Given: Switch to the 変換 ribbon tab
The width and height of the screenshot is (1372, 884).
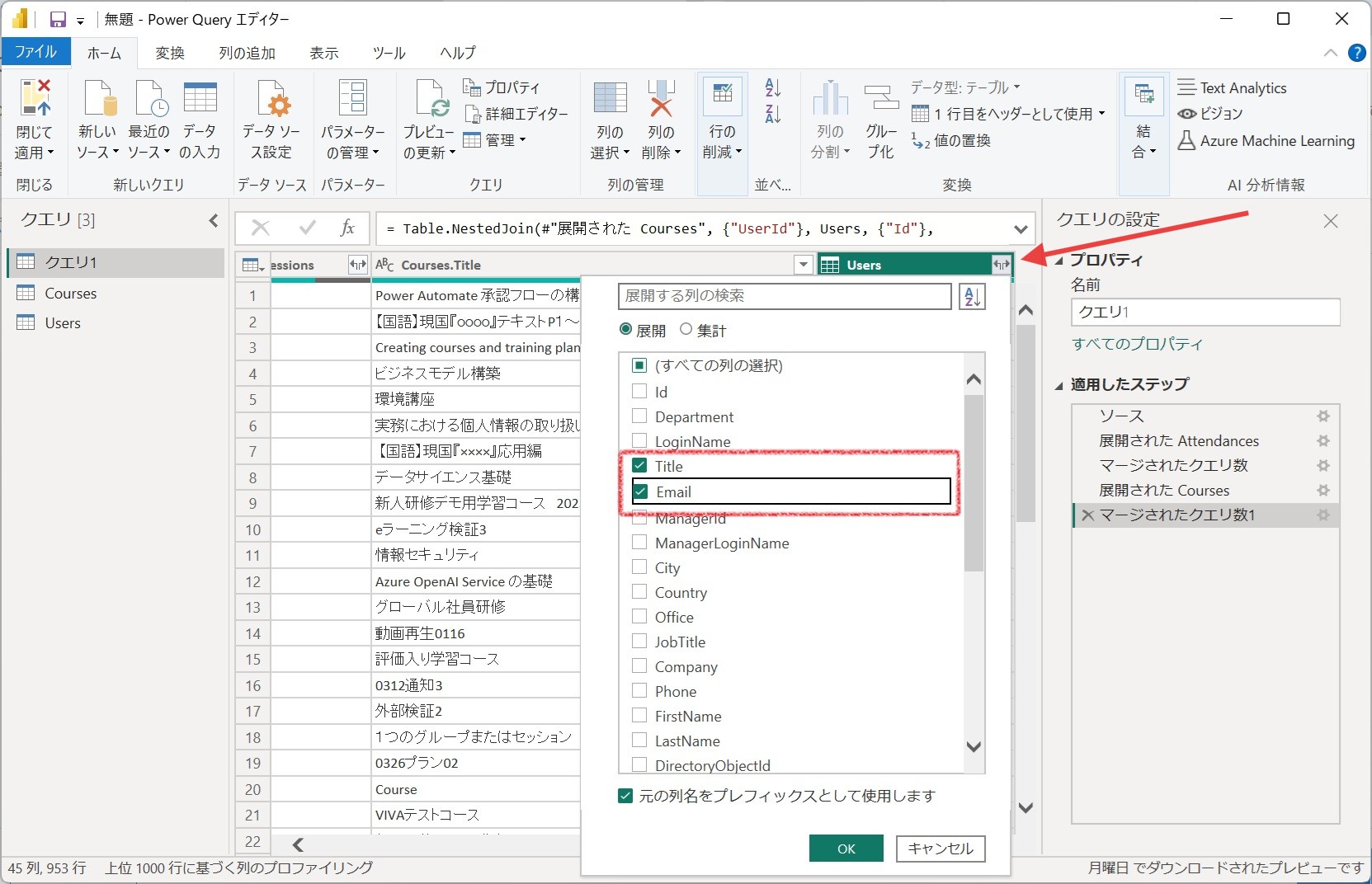Looking at the screenshot, I should pyautogui.click(x=170, y=52).
